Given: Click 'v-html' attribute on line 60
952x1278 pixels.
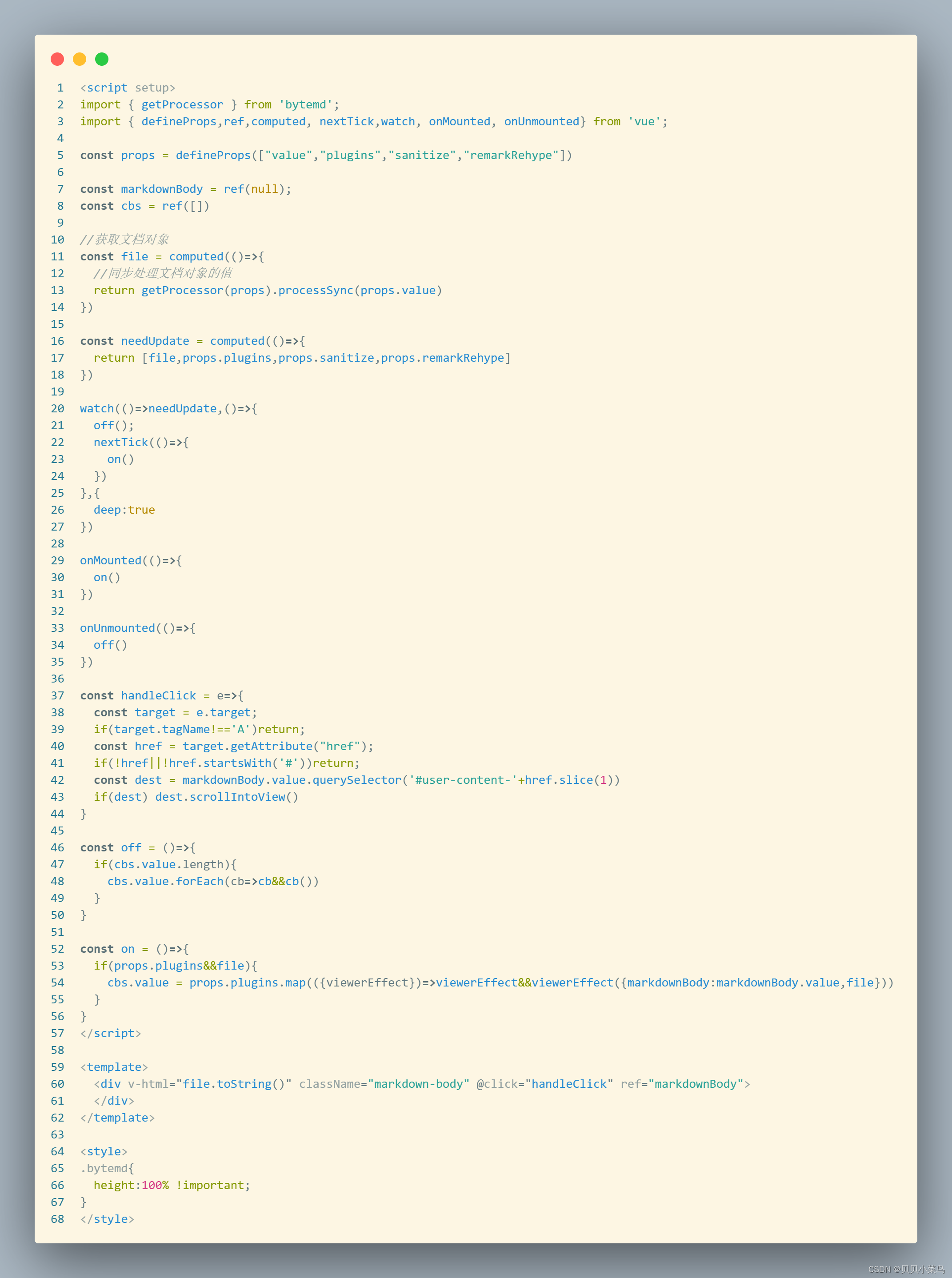Looking at the screenshot, I should 148,1084.
